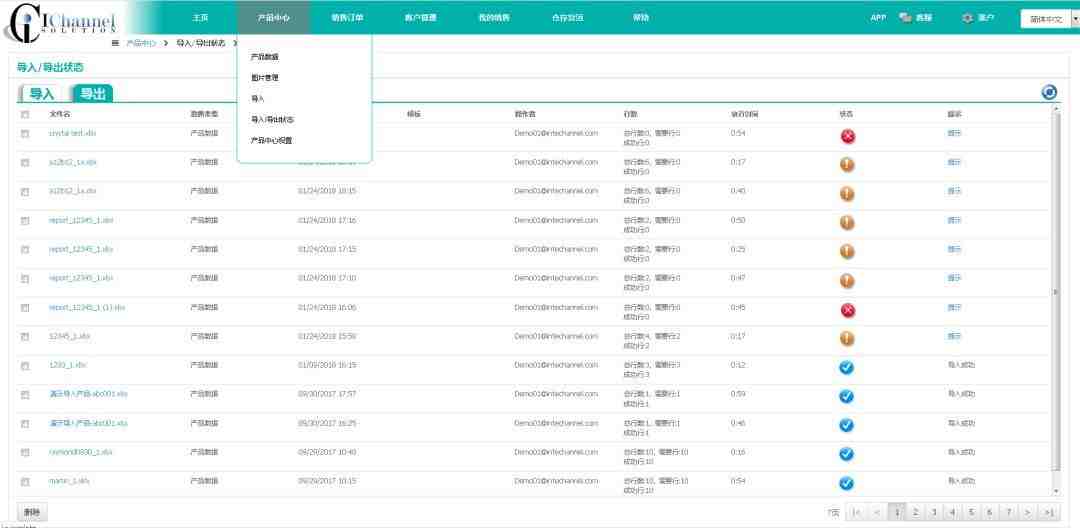Check the box for crystal test.xls

point(25,134)
